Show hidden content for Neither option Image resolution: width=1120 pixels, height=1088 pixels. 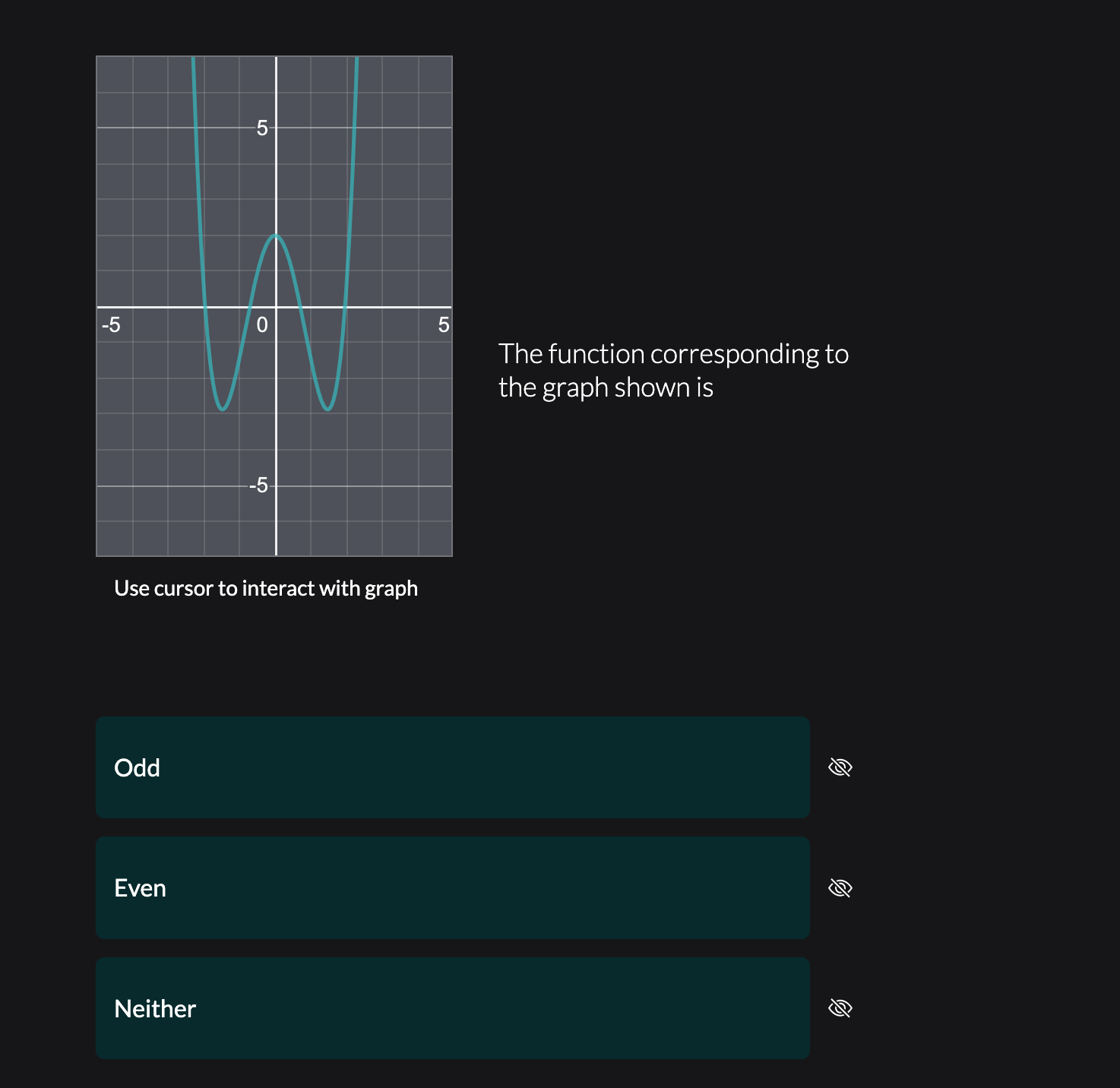(840, 1008)
